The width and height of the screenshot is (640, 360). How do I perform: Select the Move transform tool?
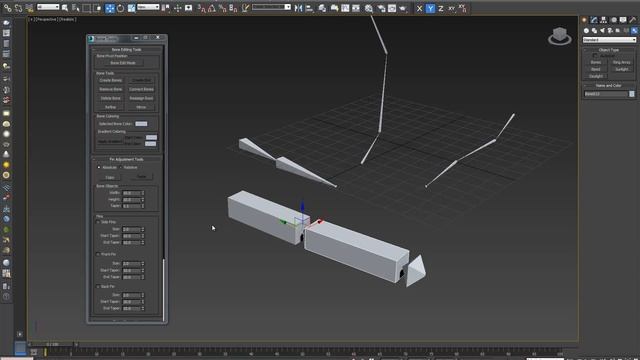click(110, 8)
